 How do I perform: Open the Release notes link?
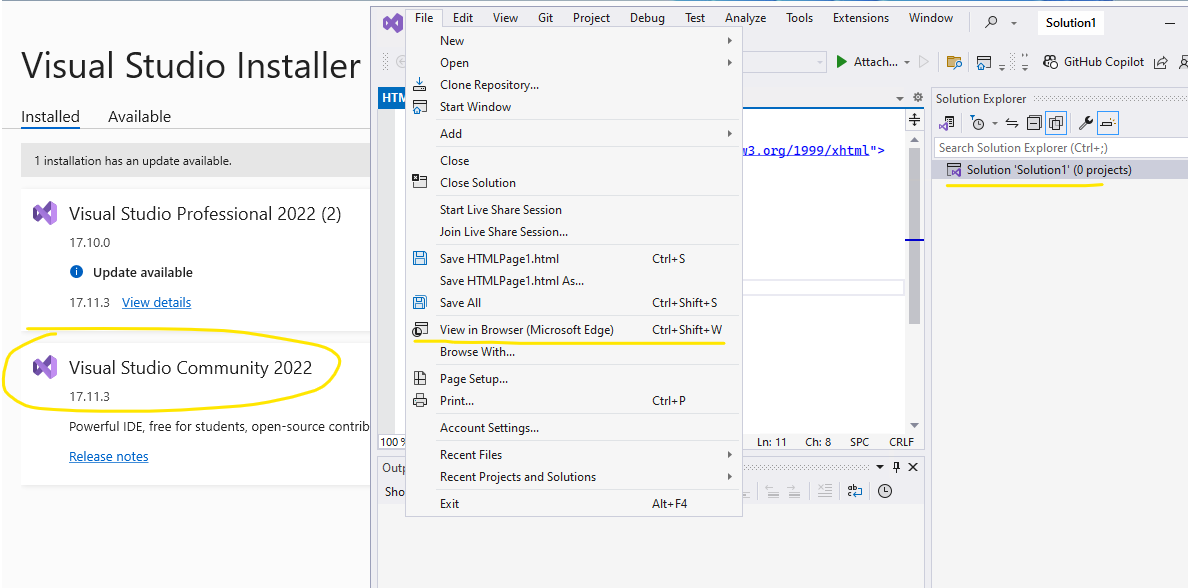tap(108, 456)
